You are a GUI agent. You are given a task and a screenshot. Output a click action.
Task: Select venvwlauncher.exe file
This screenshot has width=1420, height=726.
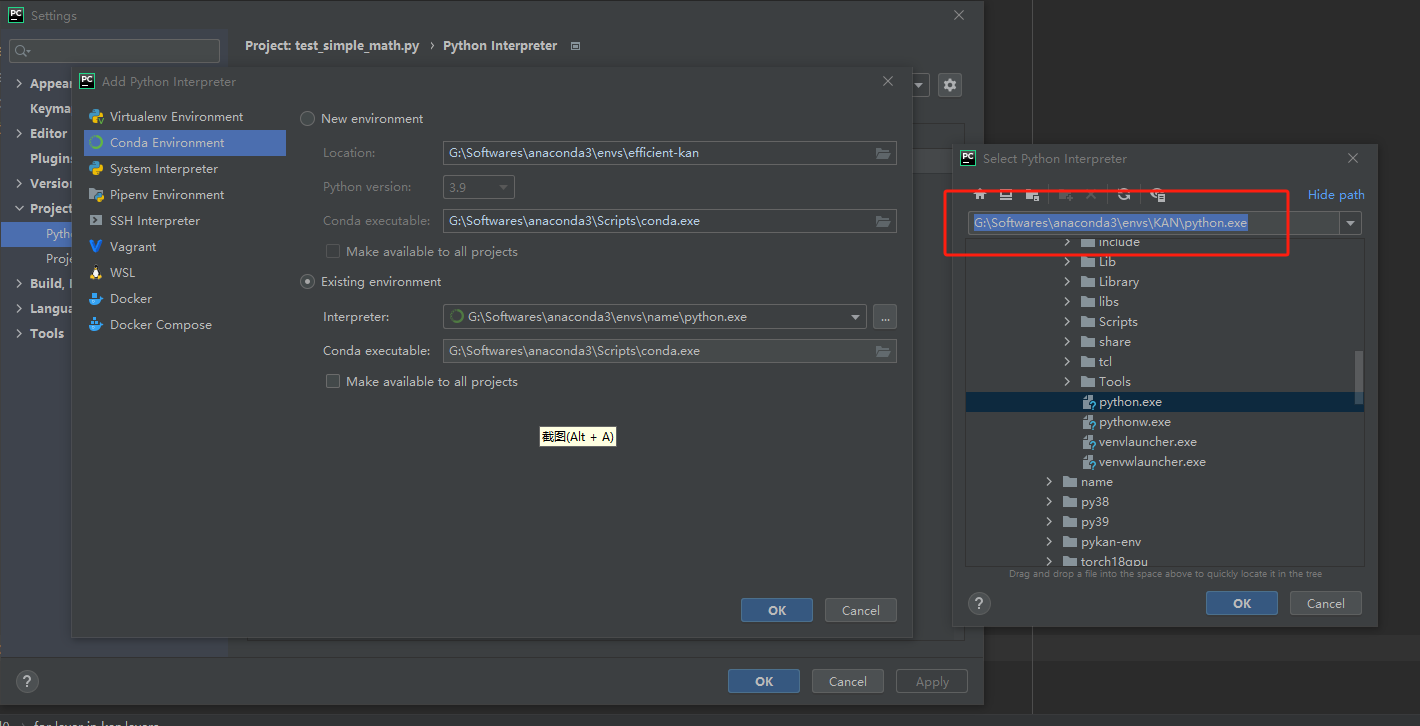(1165, 462)
